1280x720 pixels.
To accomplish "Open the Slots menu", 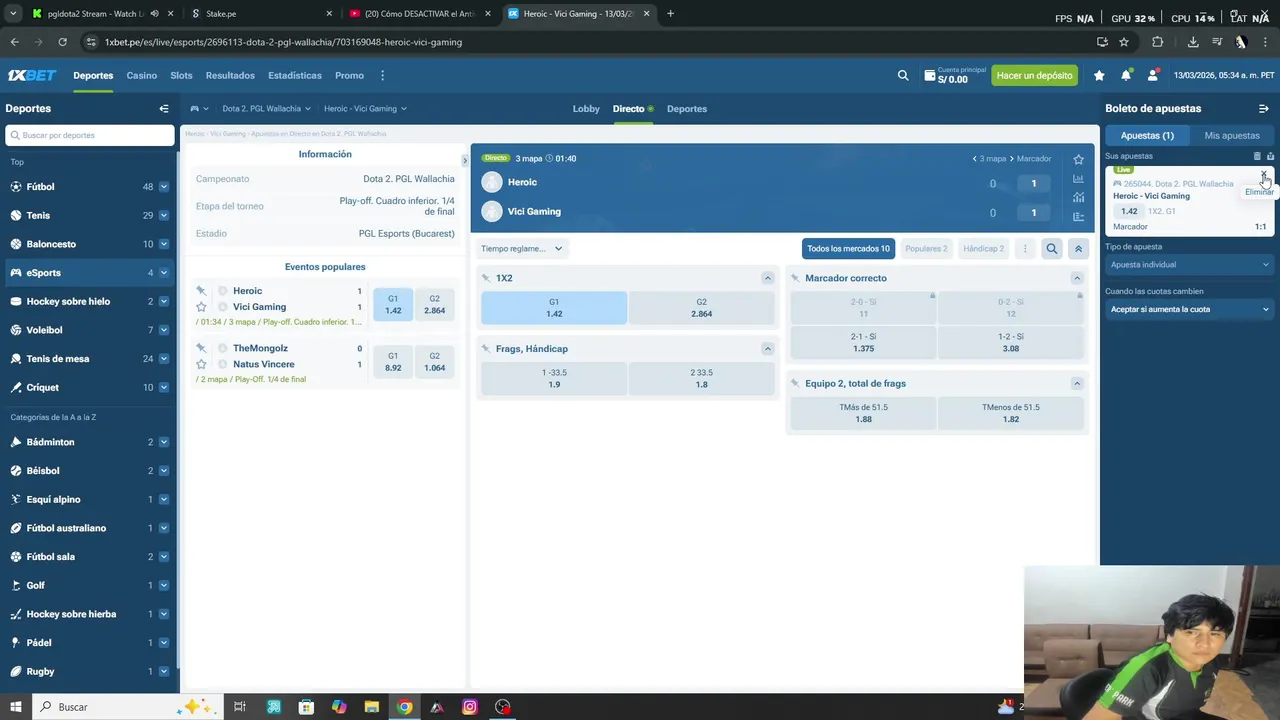I will pos(181,75).
